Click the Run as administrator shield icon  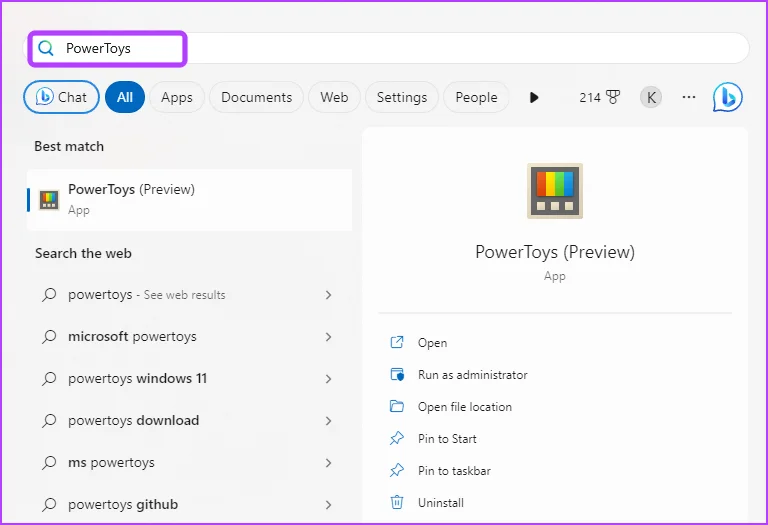397,375
